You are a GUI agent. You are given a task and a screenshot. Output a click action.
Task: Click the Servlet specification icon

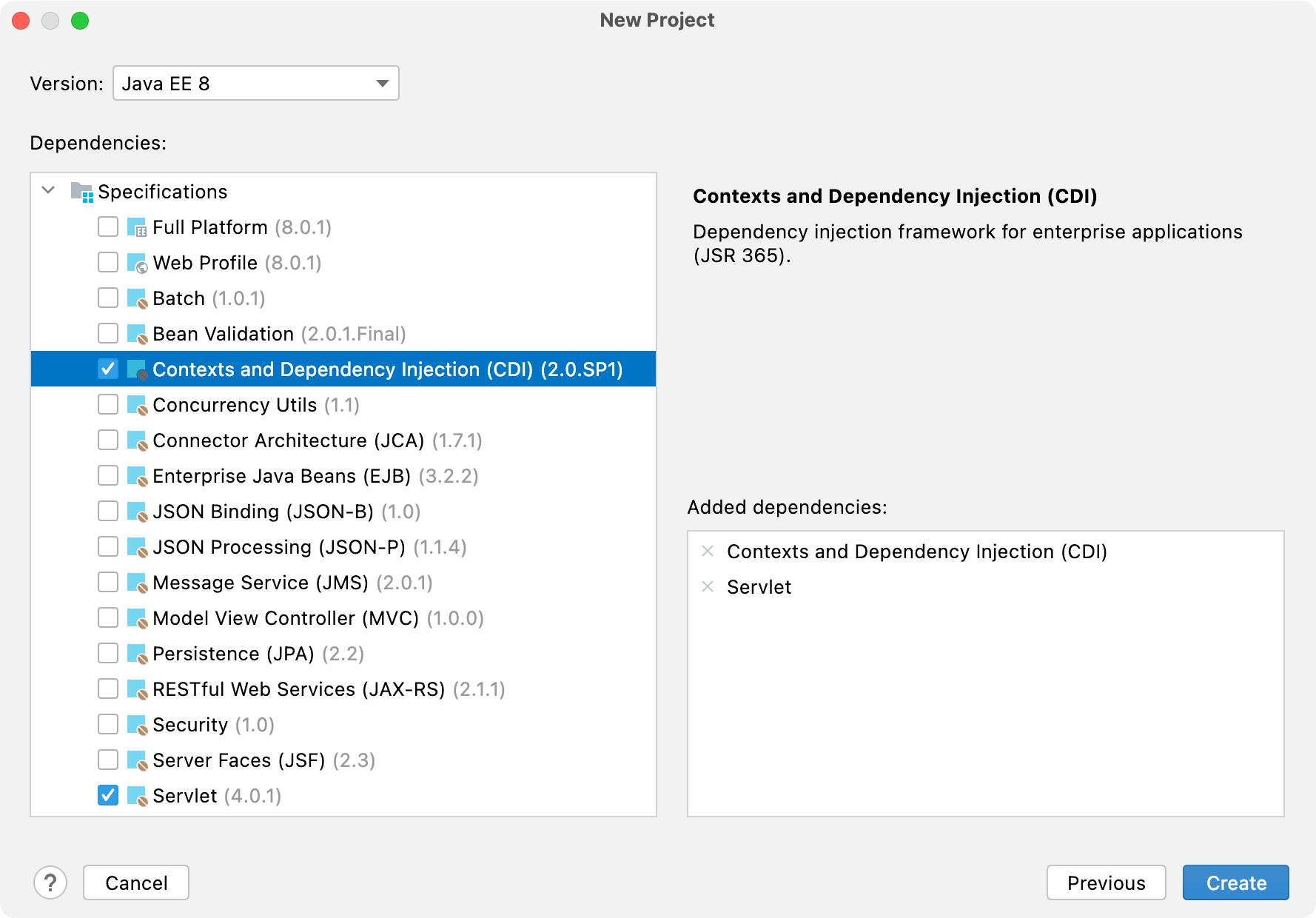[x=137, y=795]
